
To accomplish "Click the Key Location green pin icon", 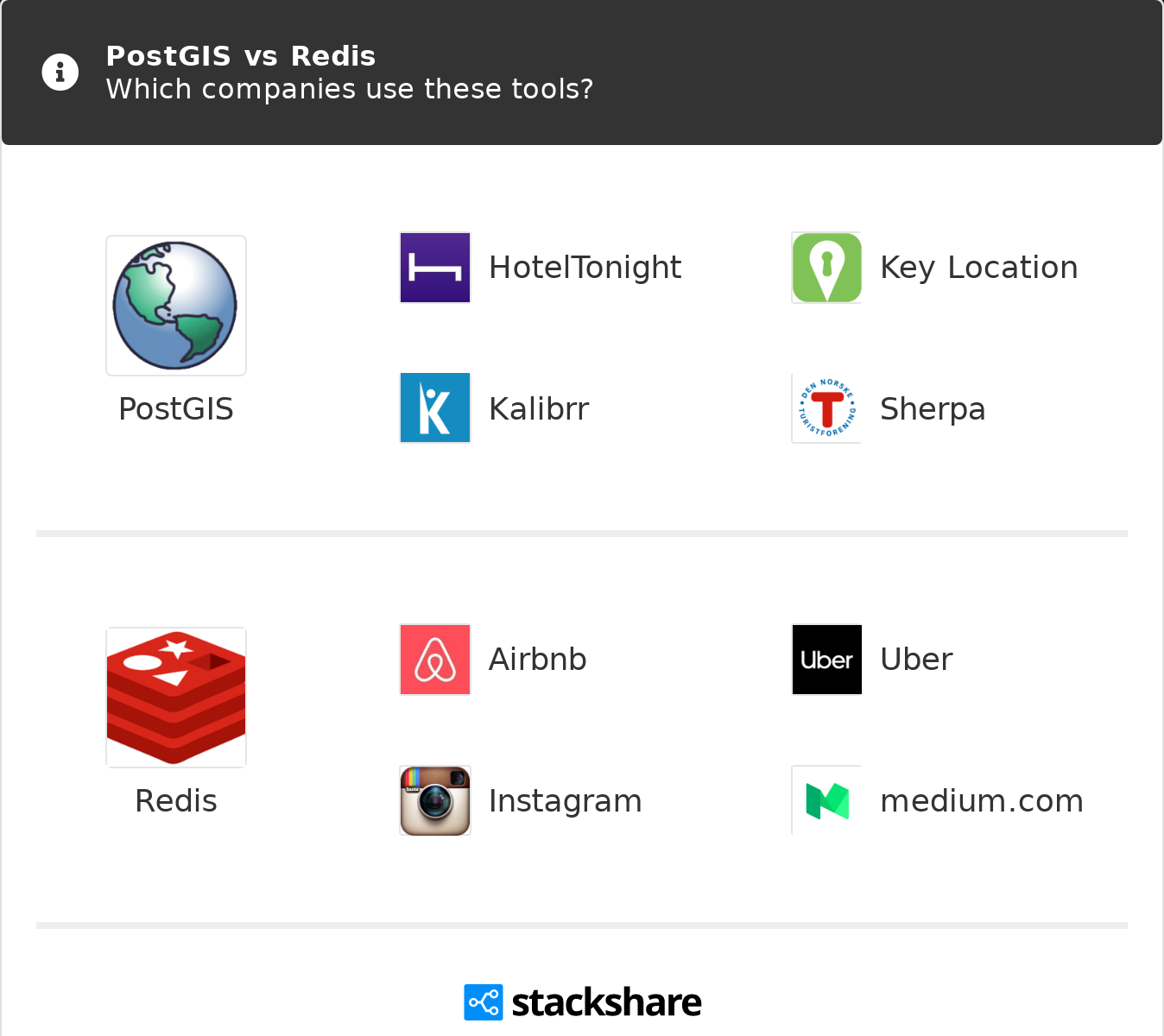I will click(x=826, y=268).
